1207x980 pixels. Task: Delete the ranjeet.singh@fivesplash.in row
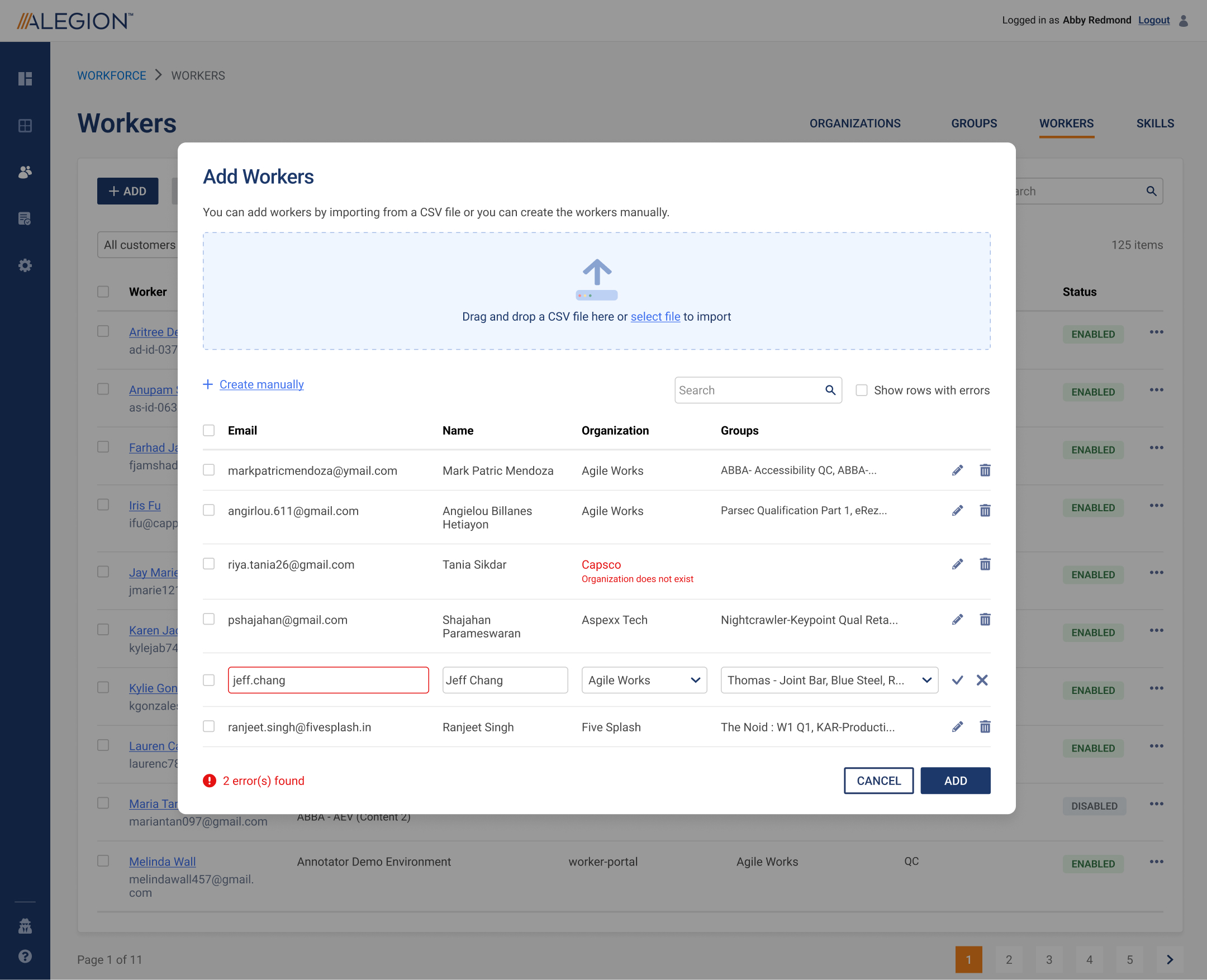(x=985, y=726)
